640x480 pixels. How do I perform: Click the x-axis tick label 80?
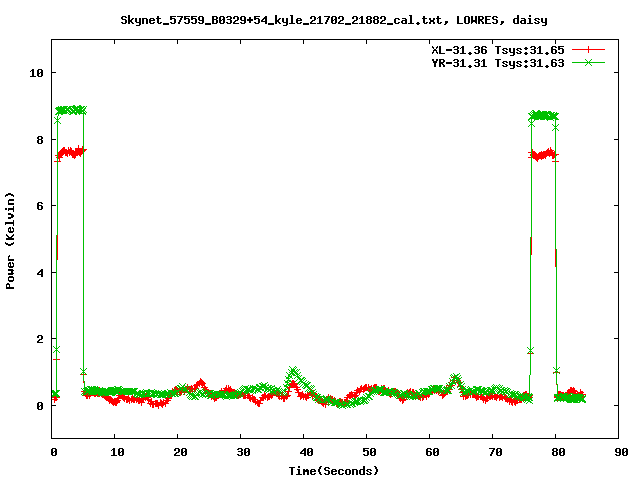click(558, 452)
